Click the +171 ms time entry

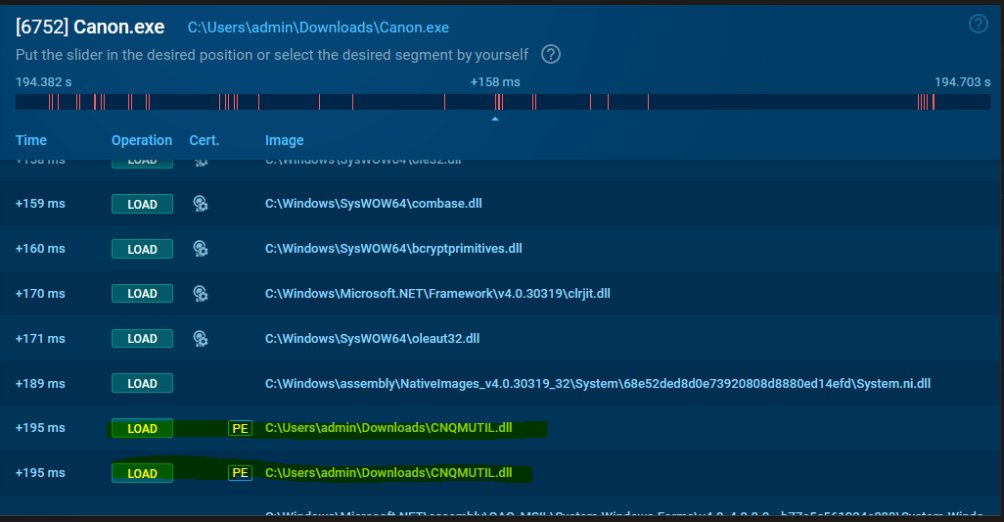point(40,338)
